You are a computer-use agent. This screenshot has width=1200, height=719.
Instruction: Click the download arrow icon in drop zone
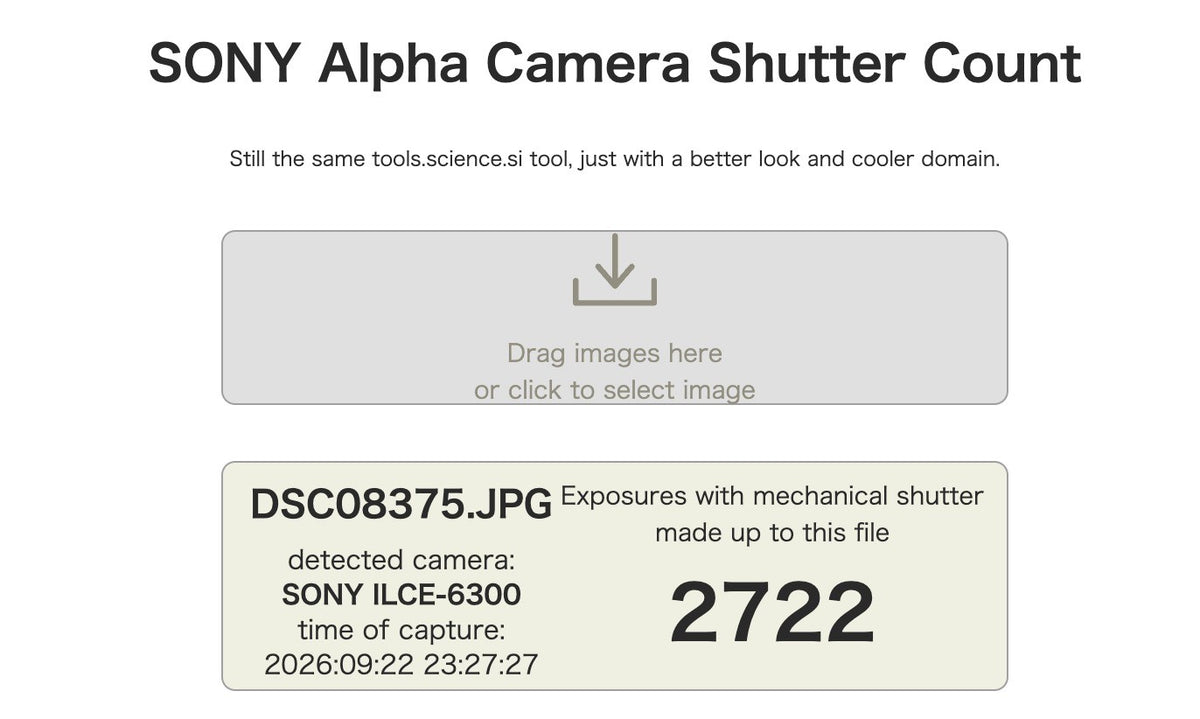[x=614, y=270]
